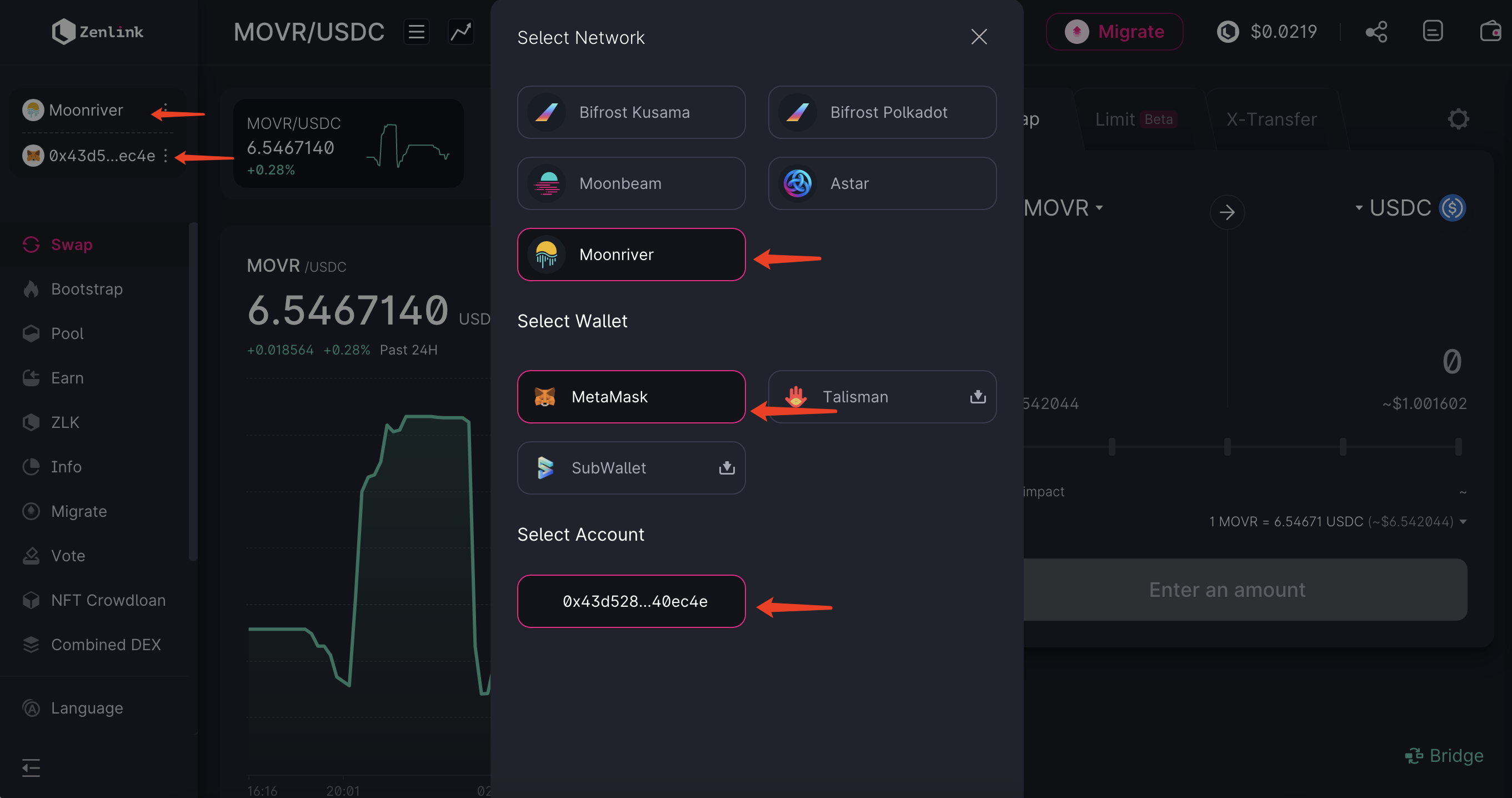The image size is (1512, 798).
Task: Click the swap direction arrow icon
Action: click(x=1226, y=212)
